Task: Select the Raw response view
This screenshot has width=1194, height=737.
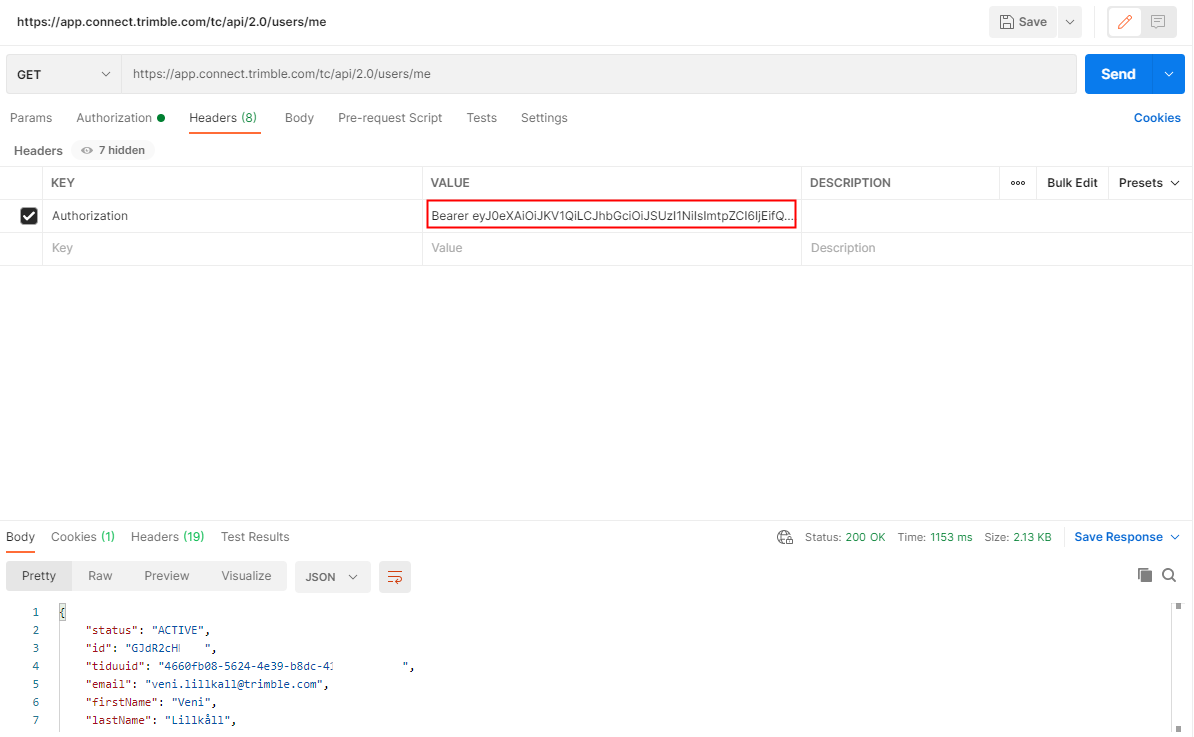Action: click(x=100, y=576)
